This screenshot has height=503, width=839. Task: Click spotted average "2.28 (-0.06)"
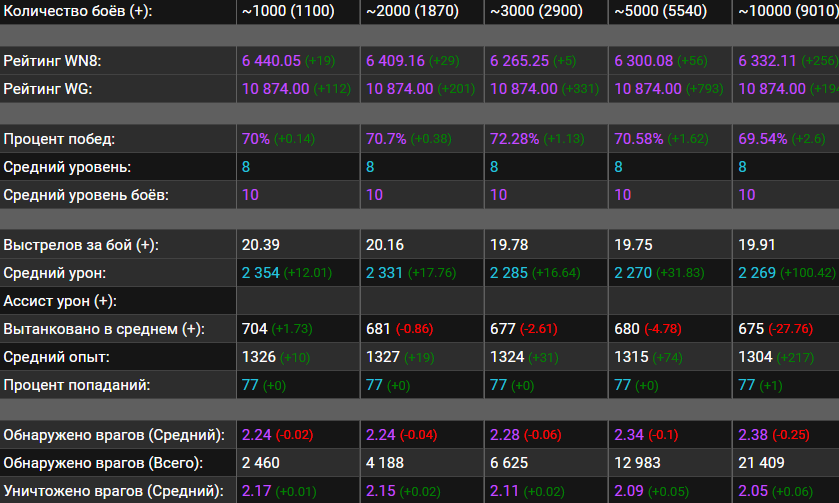(525, 435)
